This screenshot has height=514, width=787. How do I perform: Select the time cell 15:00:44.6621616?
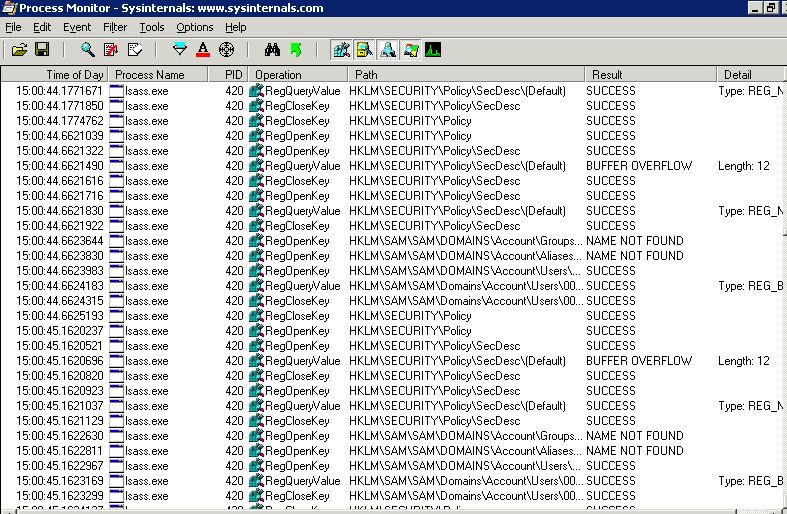(x=60, y=181)
